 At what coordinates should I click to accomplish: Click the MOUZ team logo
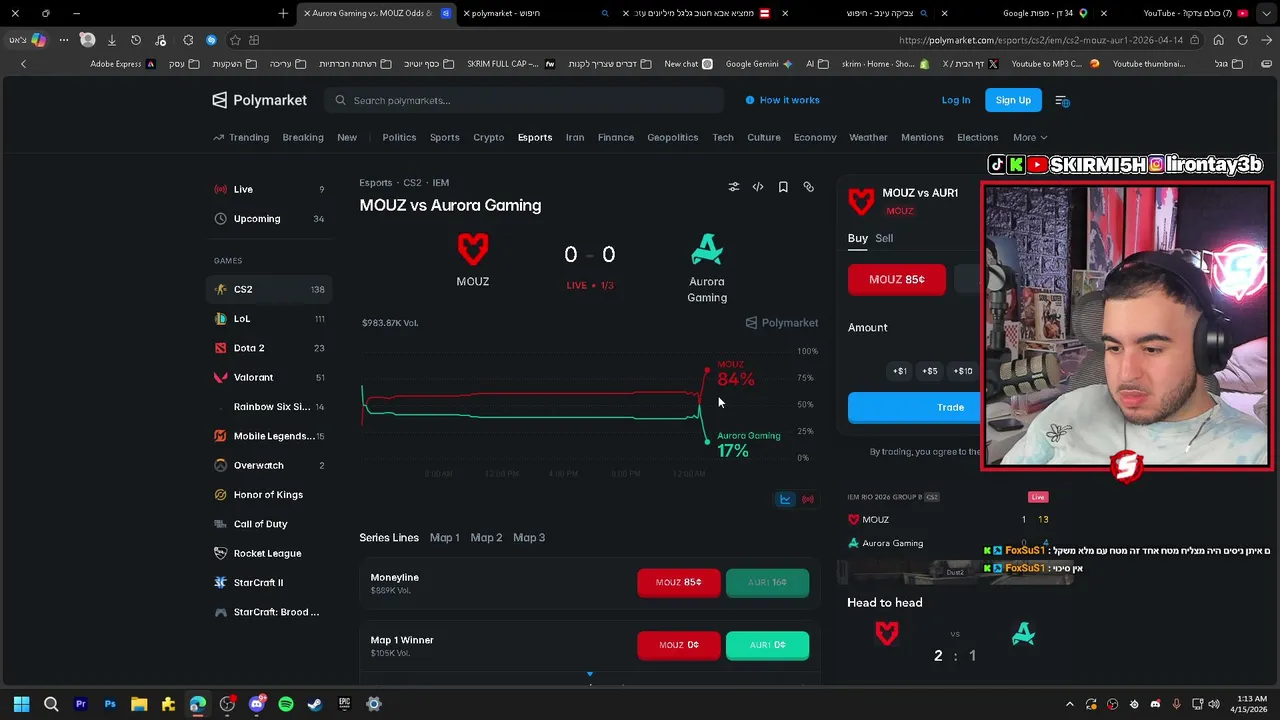coord(473,249)
